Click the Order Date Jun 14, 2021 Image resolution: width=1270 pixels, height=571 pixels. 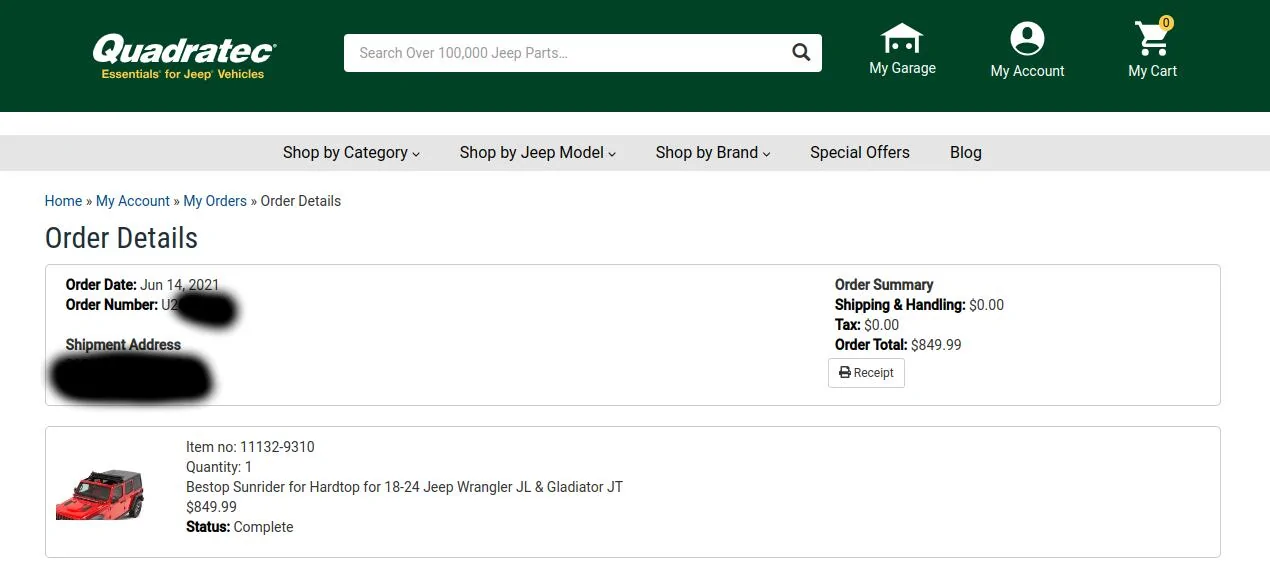[142, 285]
